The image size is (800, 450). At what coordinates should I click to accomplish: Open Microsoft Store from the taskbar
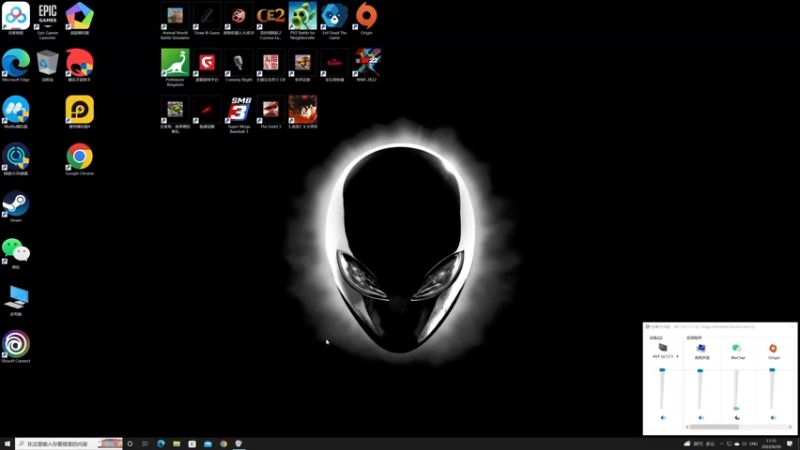pyautogui.click(x=192, y=444)
